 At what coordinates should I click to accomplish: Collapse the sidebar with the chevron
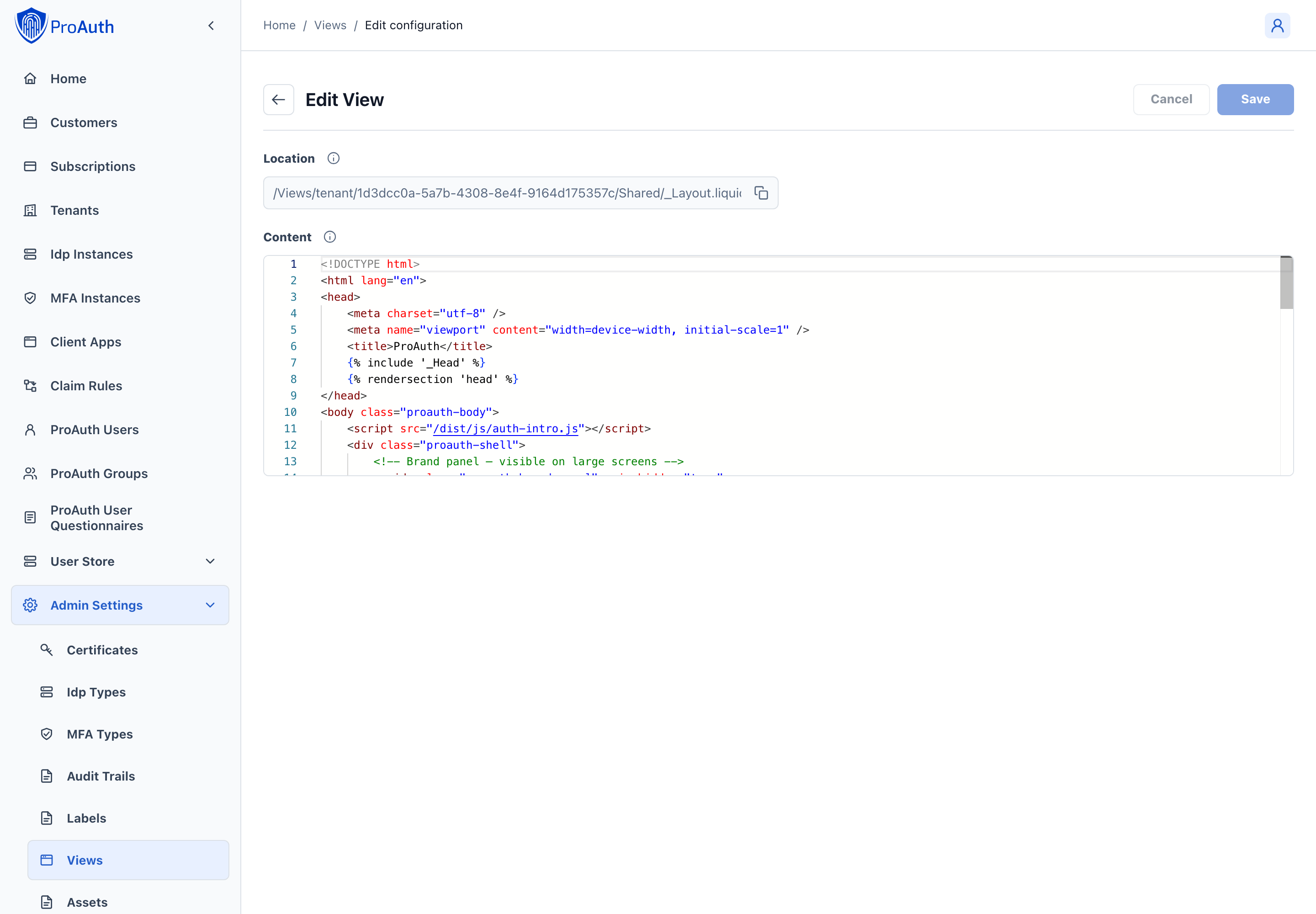click(211, 25)
